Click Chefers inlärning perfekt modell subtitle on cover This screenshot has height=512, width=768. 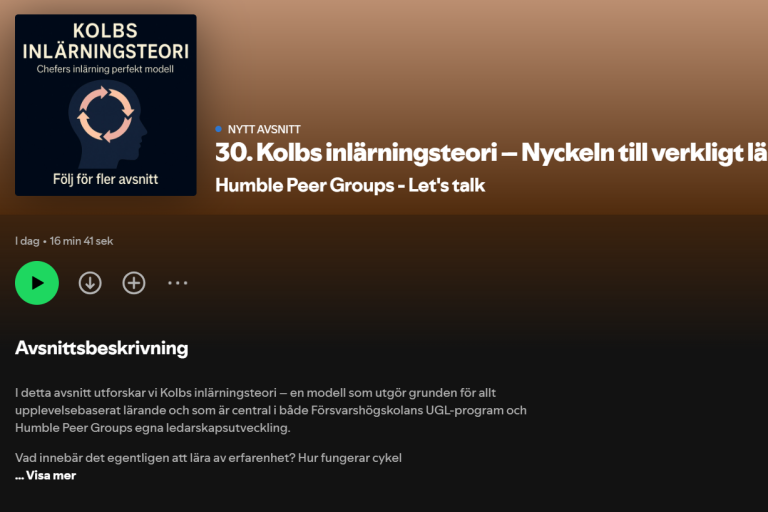[105, 69]
